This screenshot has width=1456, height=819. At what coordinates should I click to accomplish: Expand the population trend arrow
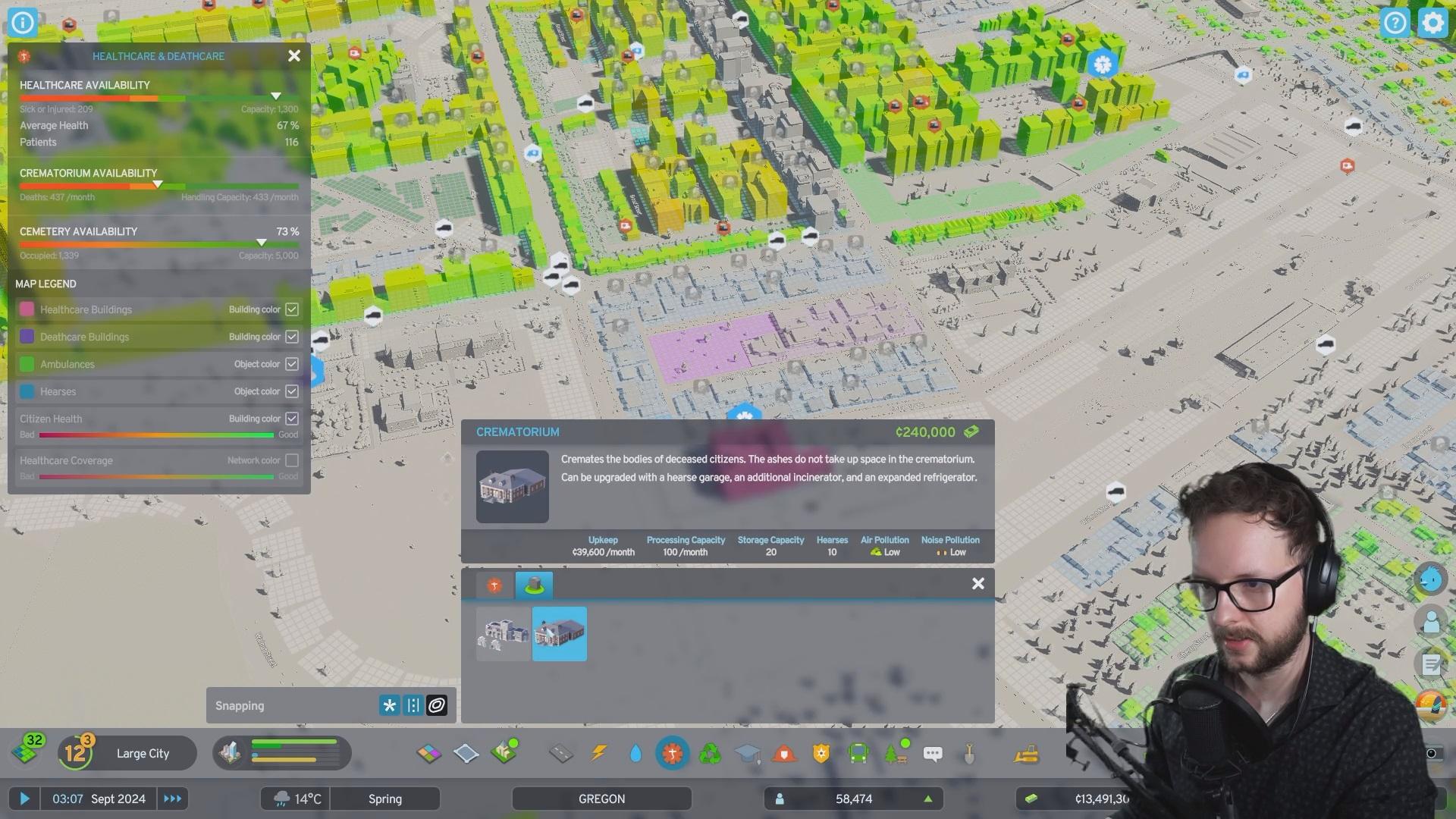pyautogui.click(x=927, y=799)
